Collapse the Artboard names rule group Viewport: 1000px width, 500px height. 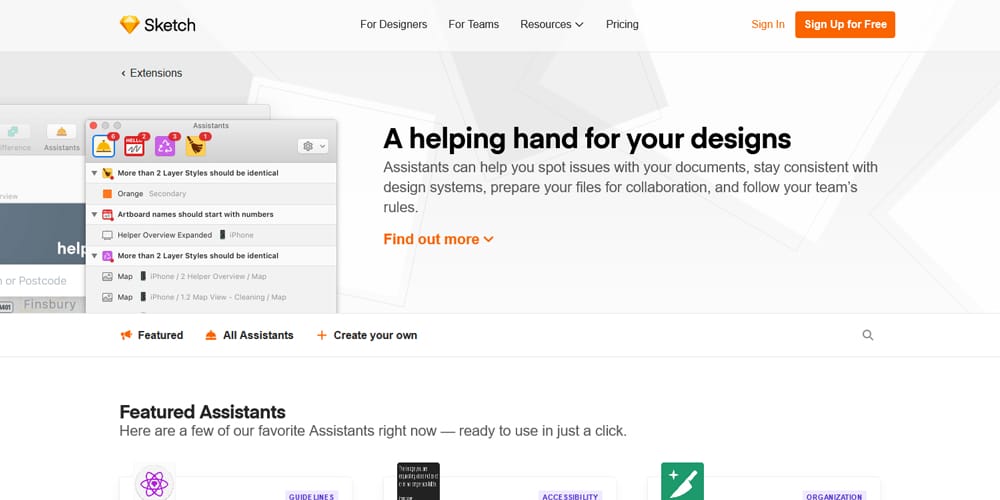(x=95, y=214)
